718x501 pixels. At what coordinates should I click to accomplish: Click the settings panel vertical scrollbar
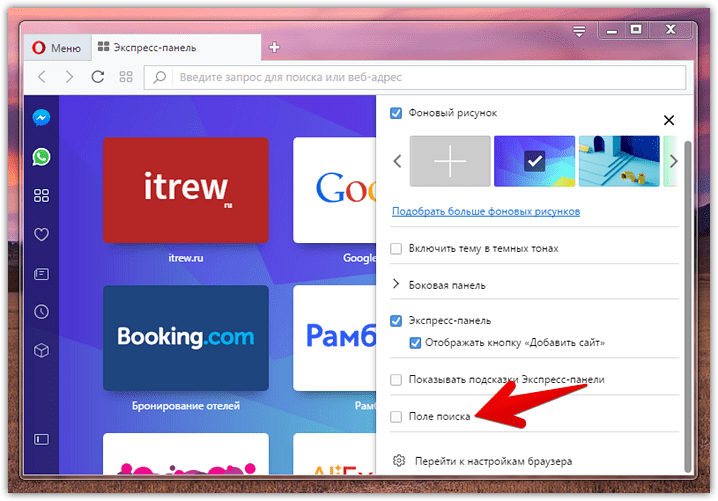[687, 307]
